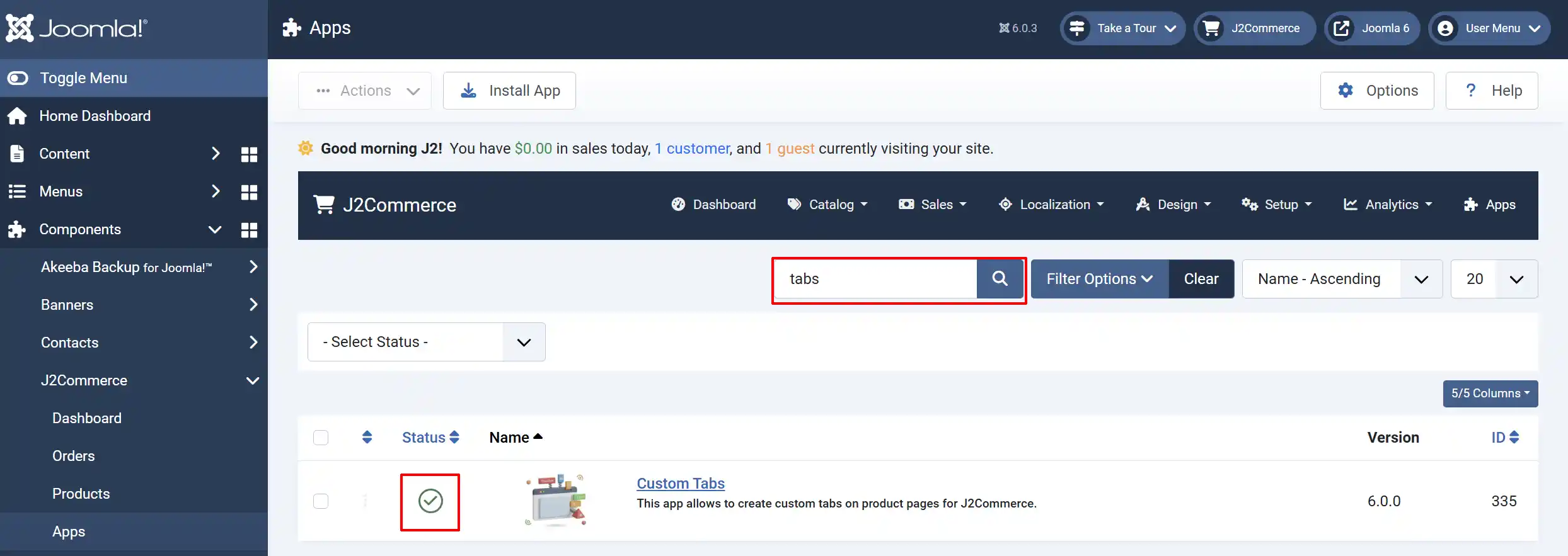This screenshot has width=1568, height=556.
Task: Open Home Dashboard in sidebar
Action: point(95,116)
